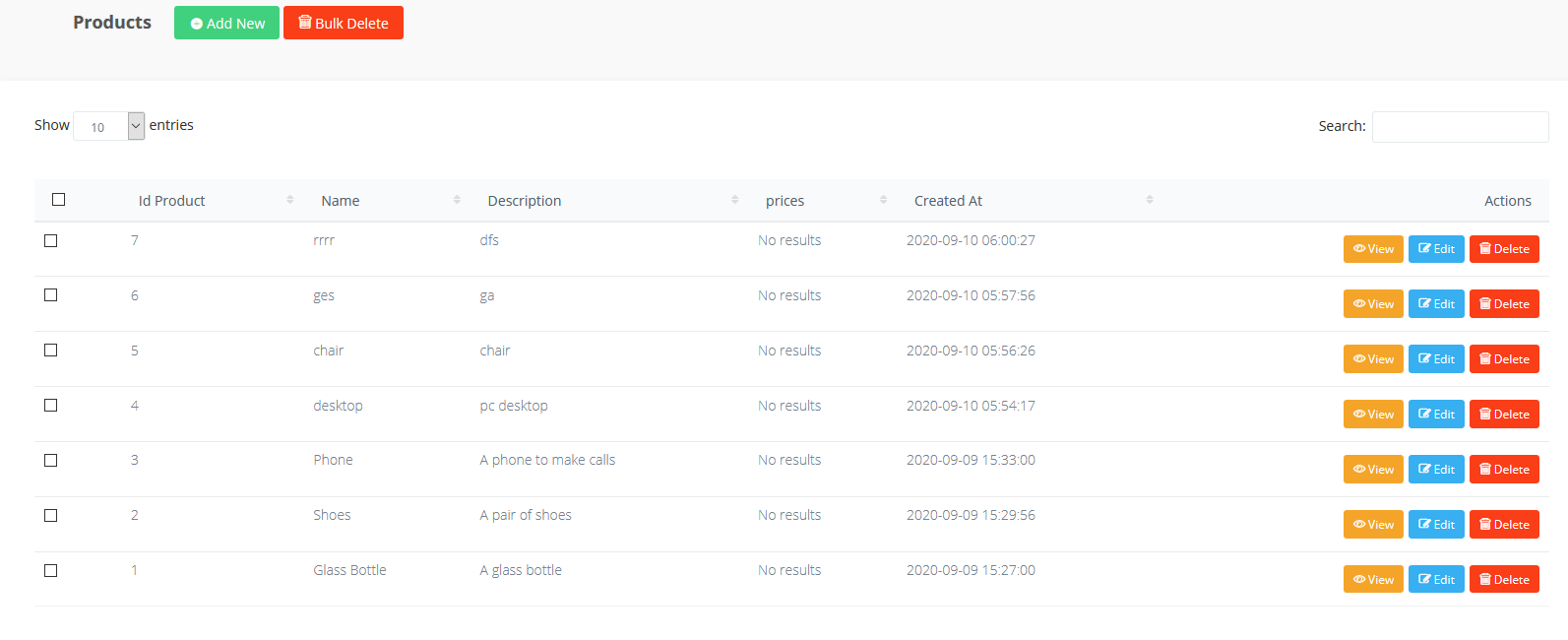View product rrrr details
1568x640 pixels.
(1373, 249)
